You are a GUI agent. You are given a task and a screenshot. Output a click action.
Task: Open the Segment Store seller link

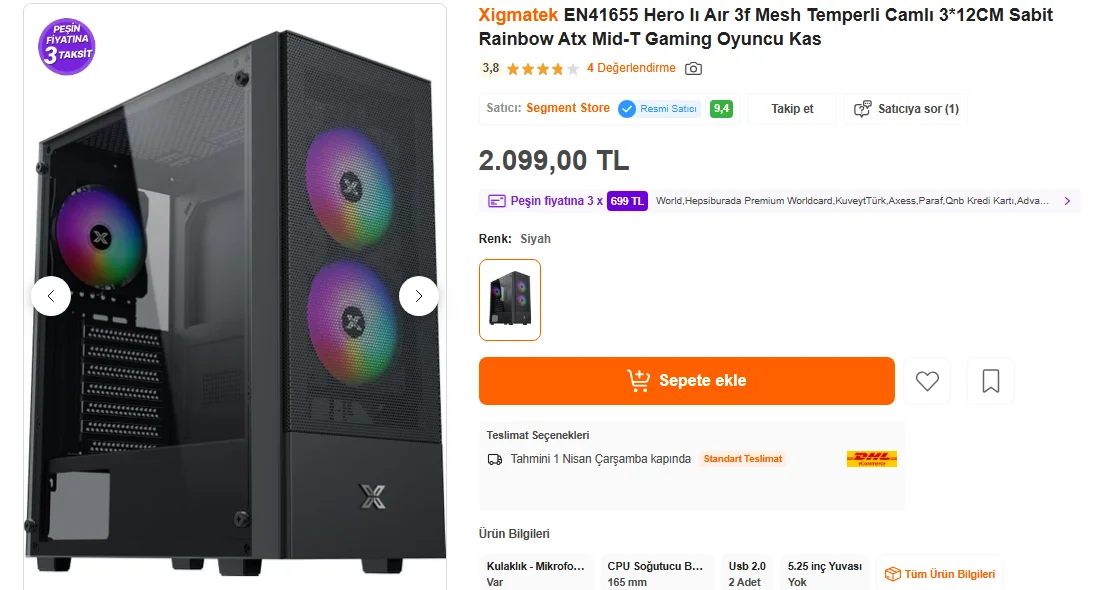click(x=568, y=108)
